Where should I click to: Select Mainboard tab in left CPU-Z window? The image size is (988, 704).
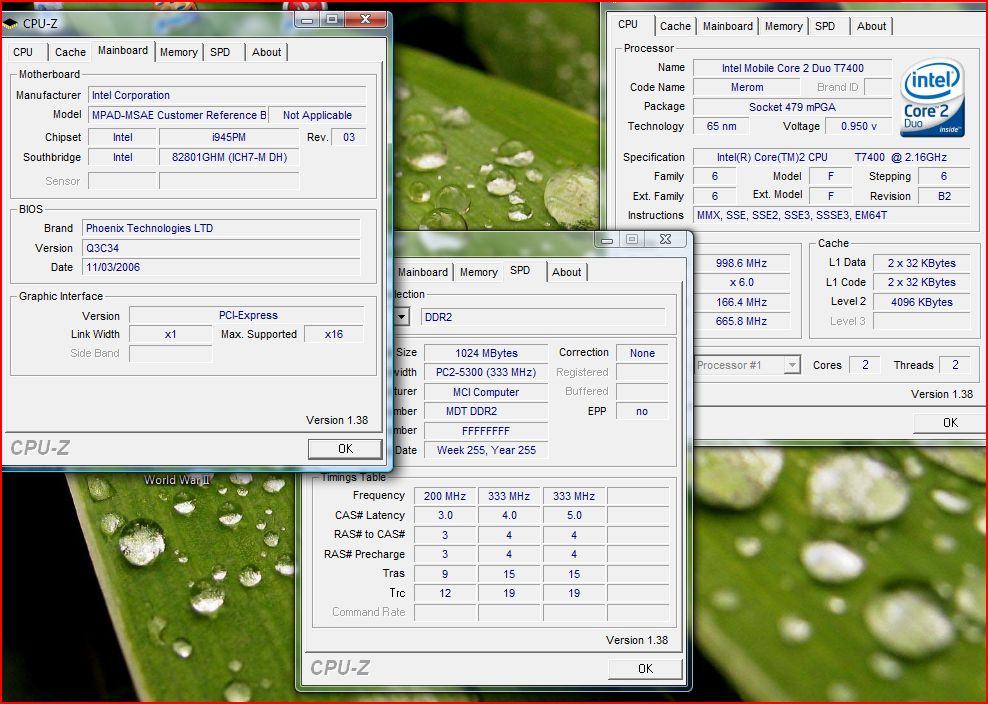[x=123, y=50]
